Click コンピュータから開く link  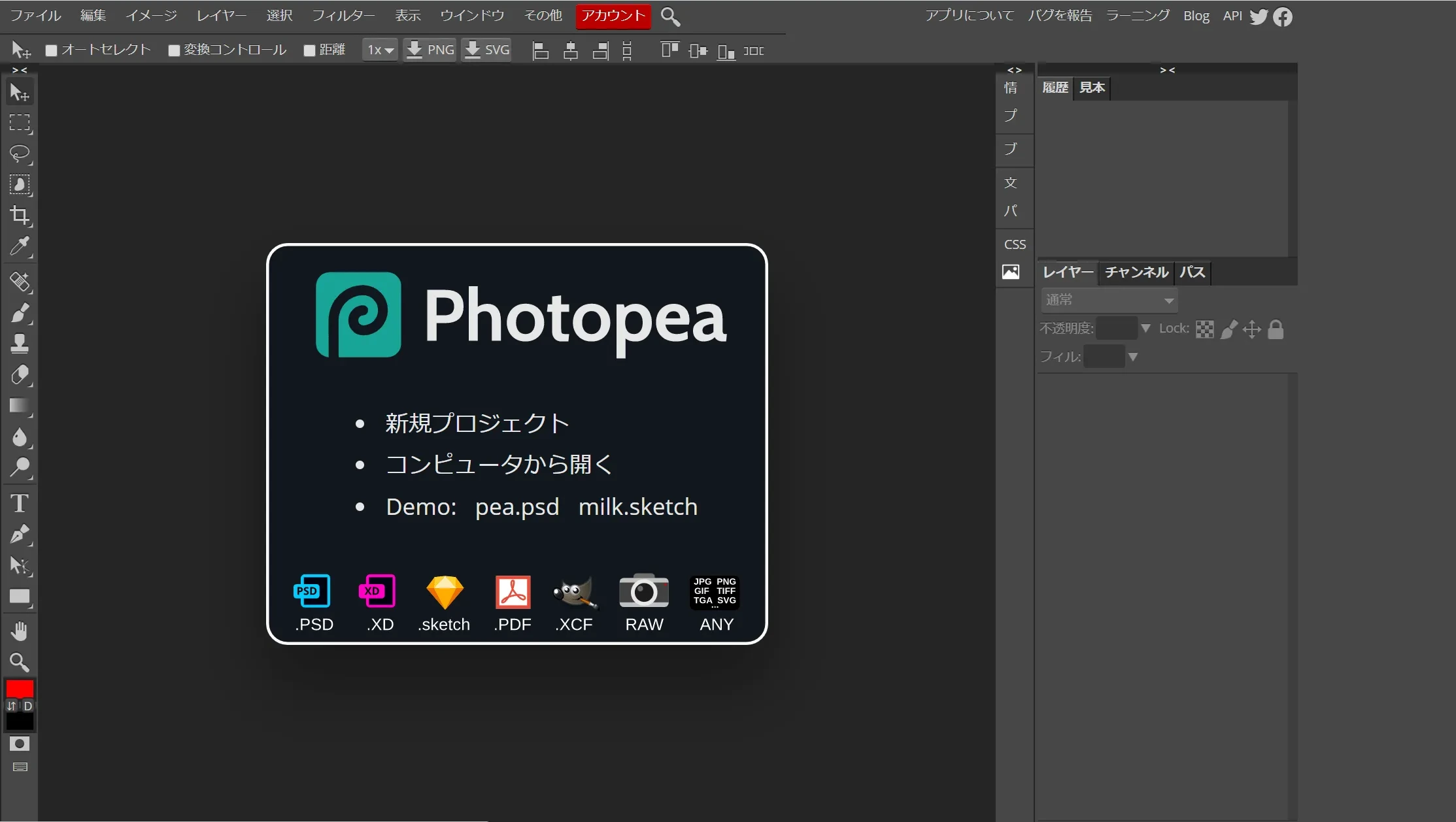(x=499, y=465)
